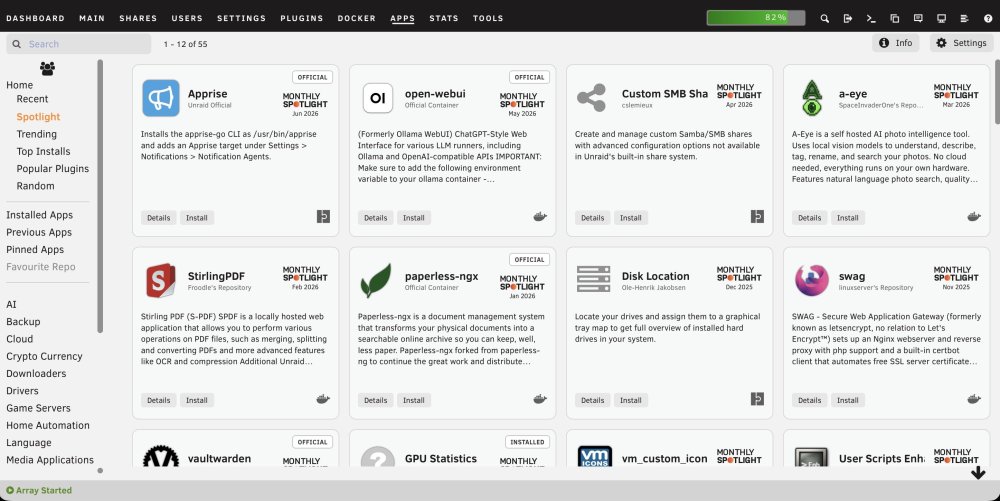
Task: Open Installed Apps in the sidebar
Action: (x=40, y=215)
